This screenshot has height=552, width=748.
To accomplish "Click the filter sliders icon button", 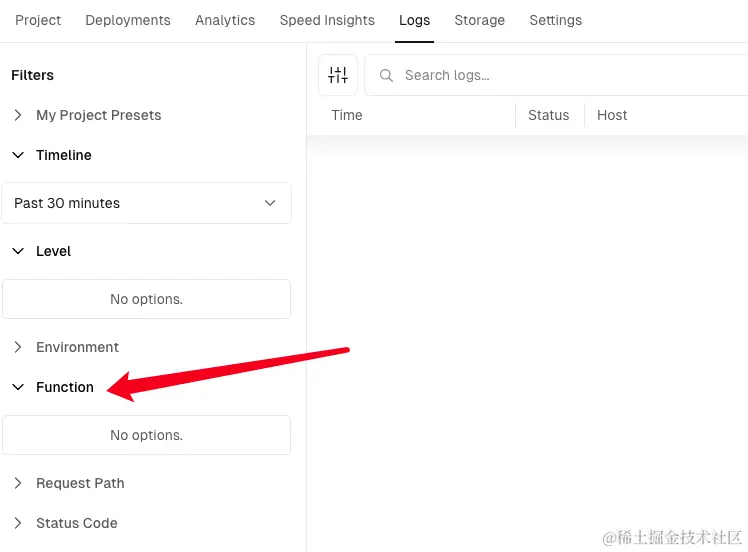I will pyautogui.click(x=338, y=75).
